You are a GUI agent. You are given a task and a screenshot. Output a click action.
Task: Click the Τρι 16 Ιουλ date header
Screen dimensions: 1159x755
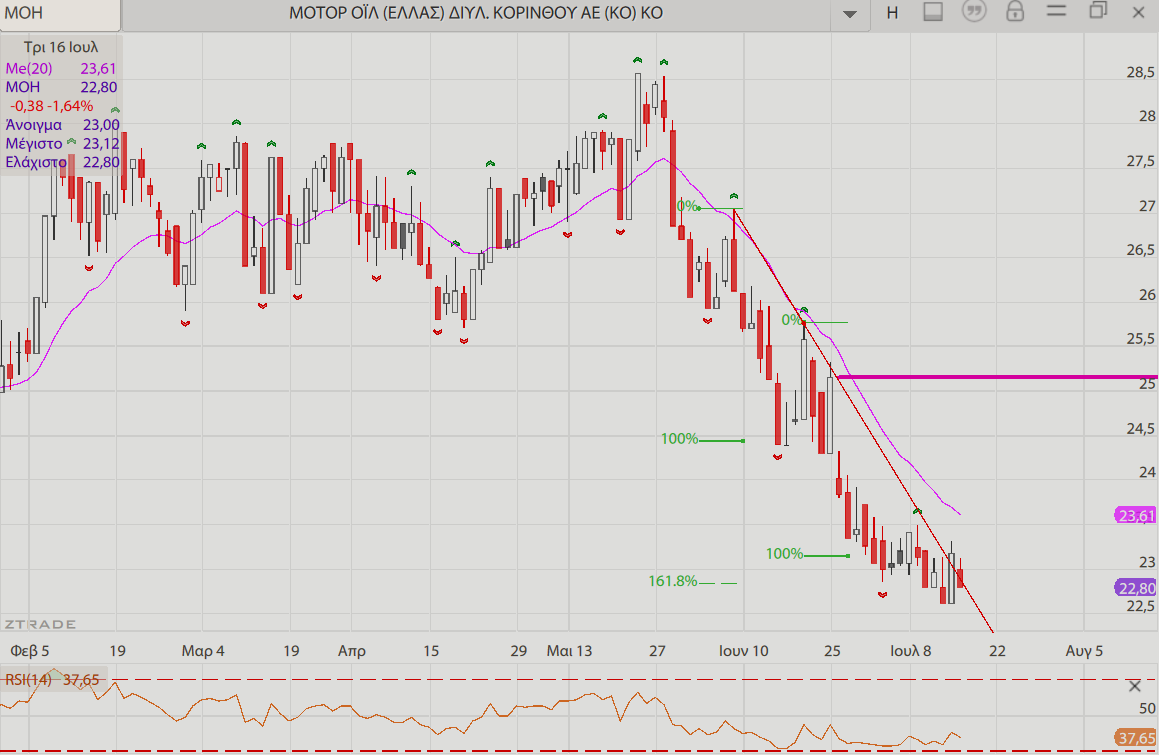click(61, 47)
